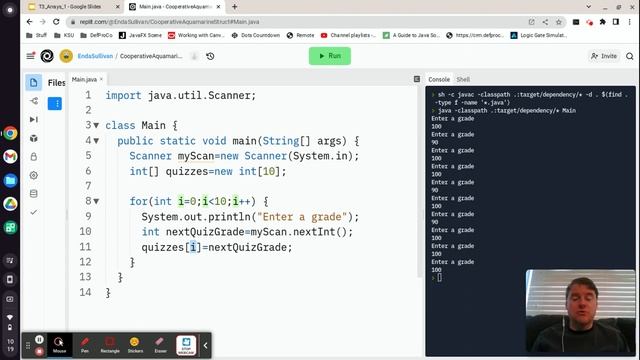The width and height of the screenshot is (640, 360).
Task: Open the Secrets lock icon in sidebar
Action: 34,157
